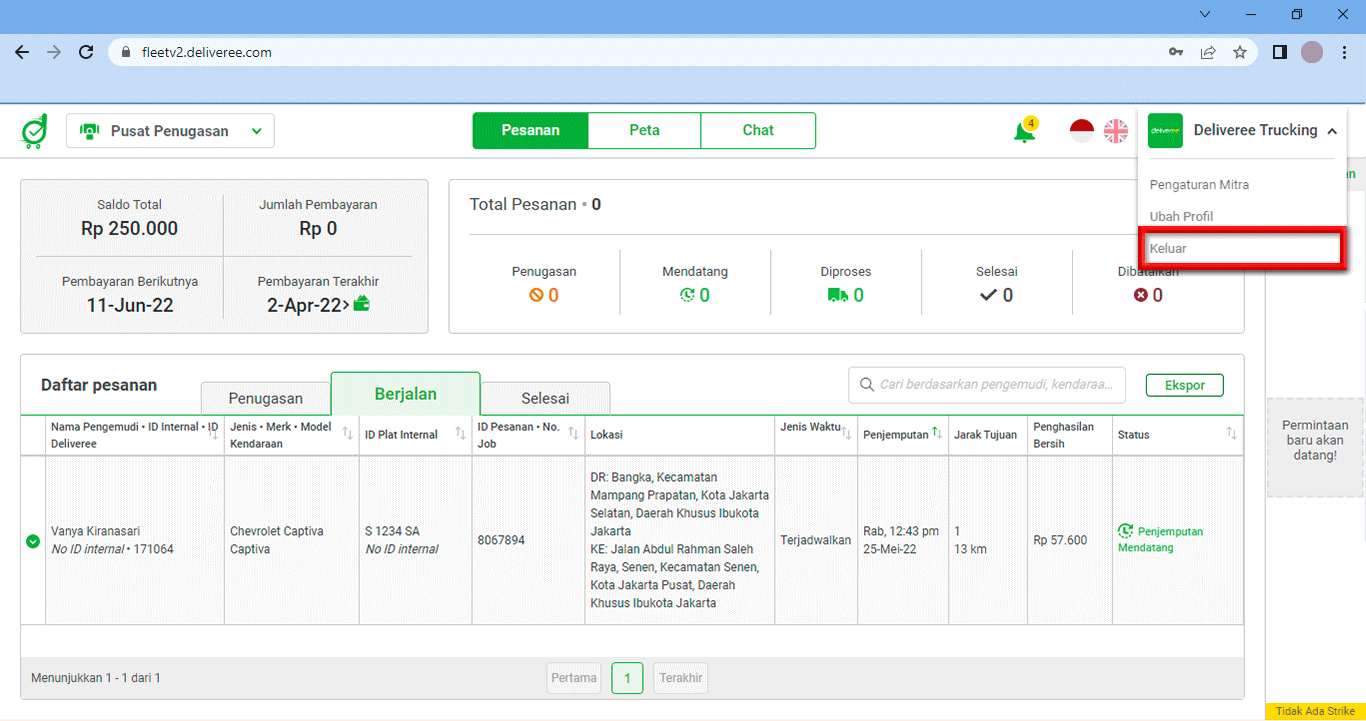The width and height of the screenshot is (1366, 721).
Task: Switch to Pesanan tab
Action: click(530, 130)
